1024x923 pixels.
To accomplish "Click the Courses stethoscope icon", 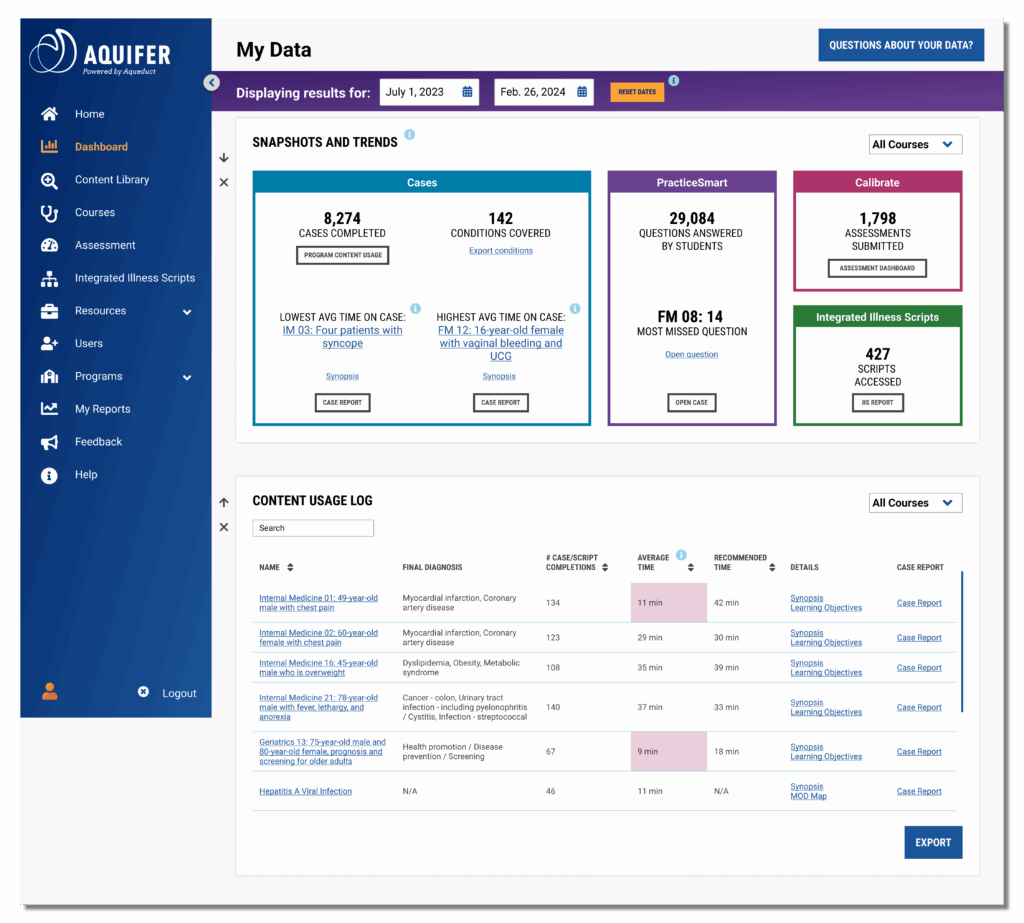I will 49,214.
